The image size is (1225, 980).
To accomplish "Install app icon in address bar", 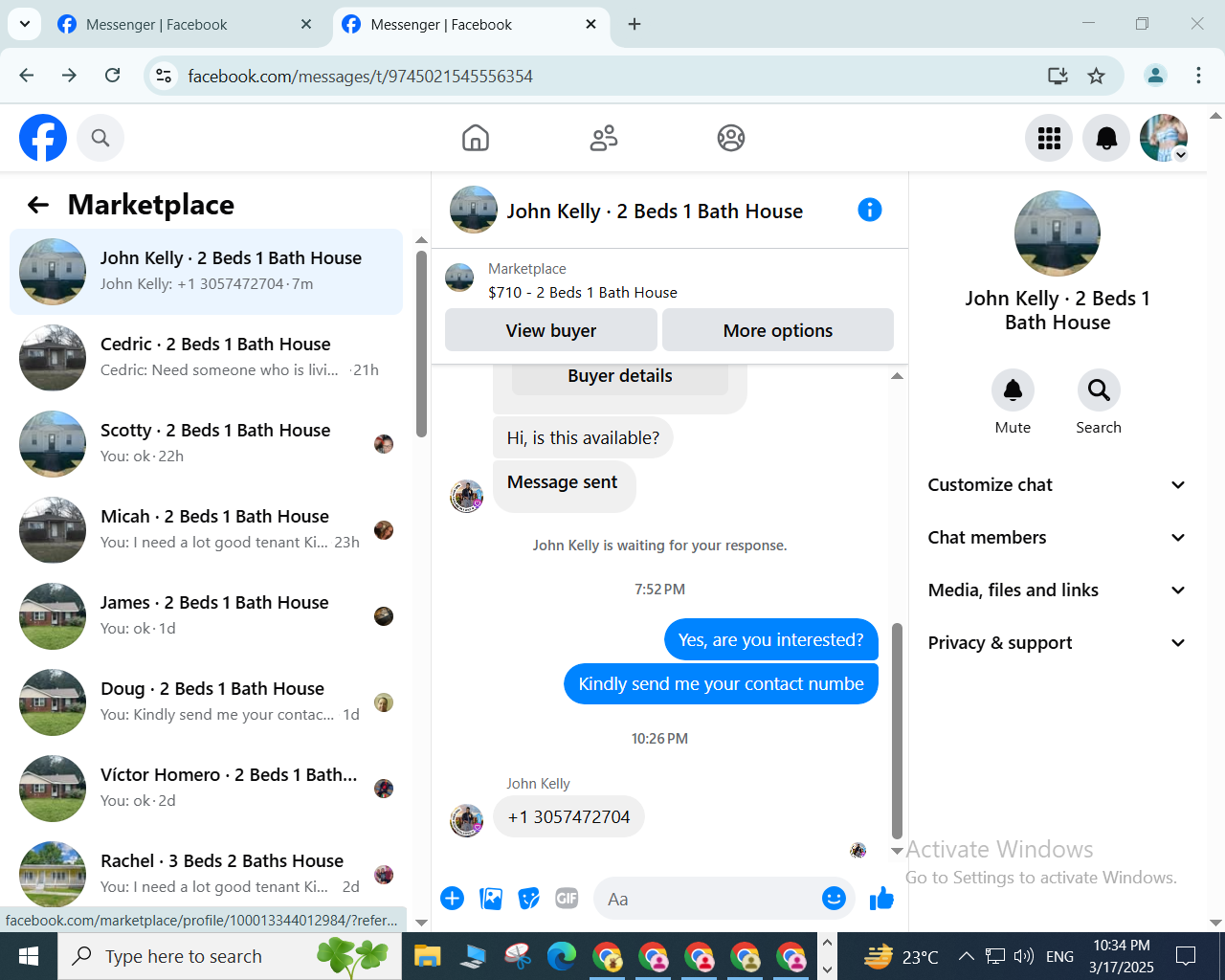I will pyautogui.click(x=1058, y=76).
